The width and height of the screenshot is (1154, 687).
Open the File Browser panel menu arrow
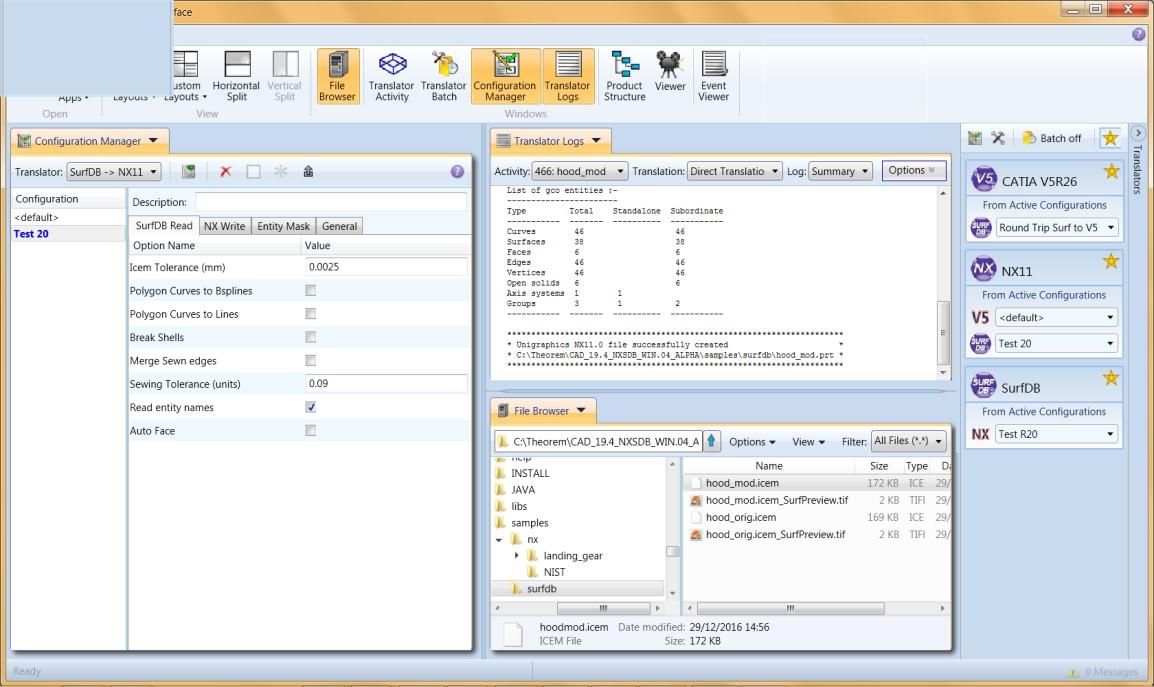point(581,410)
